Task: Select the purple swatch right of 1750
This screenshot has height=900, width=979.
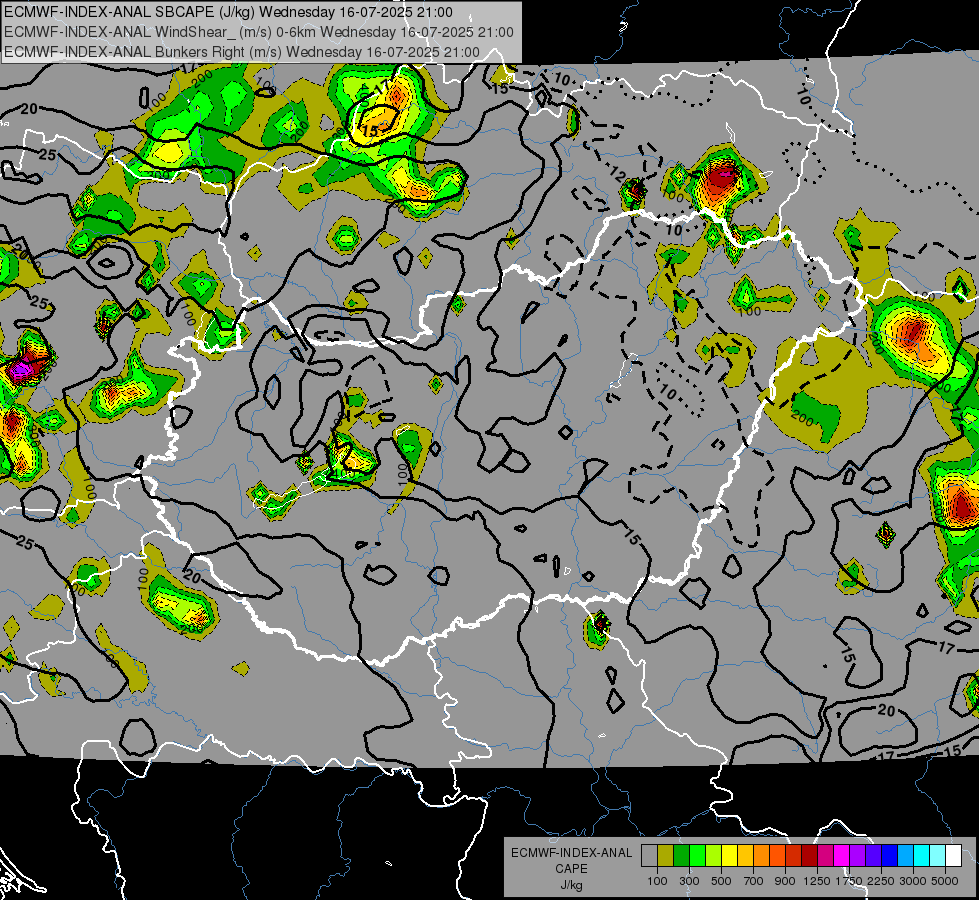Action: [x=858, y=856]
